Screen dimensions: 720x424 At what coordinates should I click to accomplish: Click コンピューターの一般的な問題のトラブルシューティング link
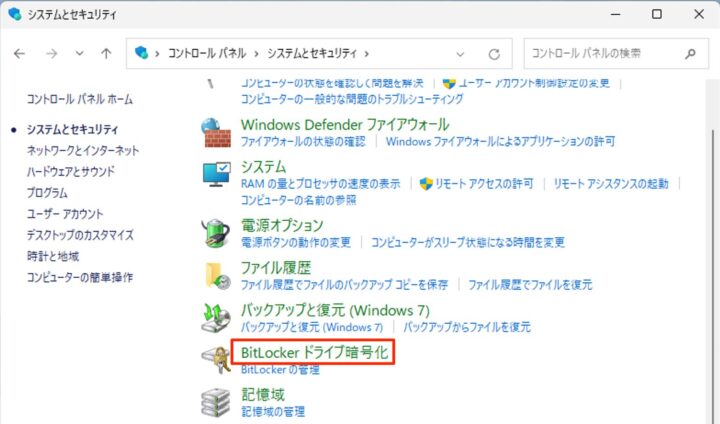tap(352, 99)
